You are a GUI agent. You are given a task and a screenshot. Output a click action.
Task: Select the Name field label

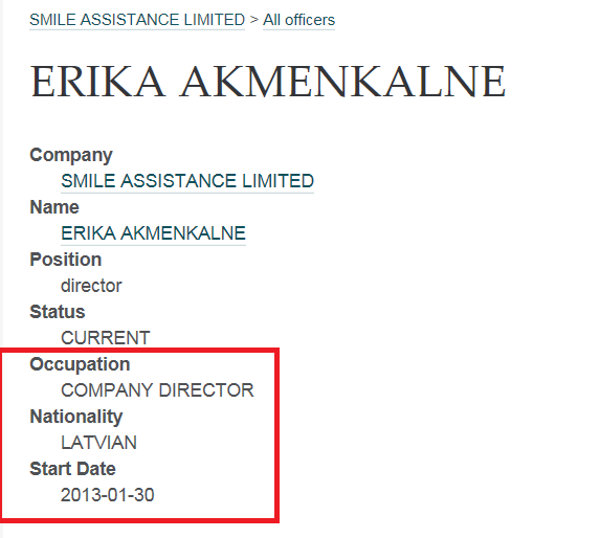tap(54, 207)
